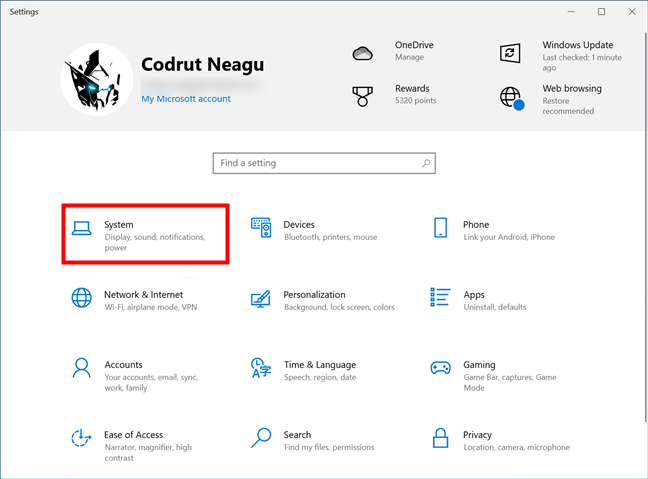Screen dimensions: 648x479
Task: Click the OneDrive cloud icon
Action: pos(362,54)
